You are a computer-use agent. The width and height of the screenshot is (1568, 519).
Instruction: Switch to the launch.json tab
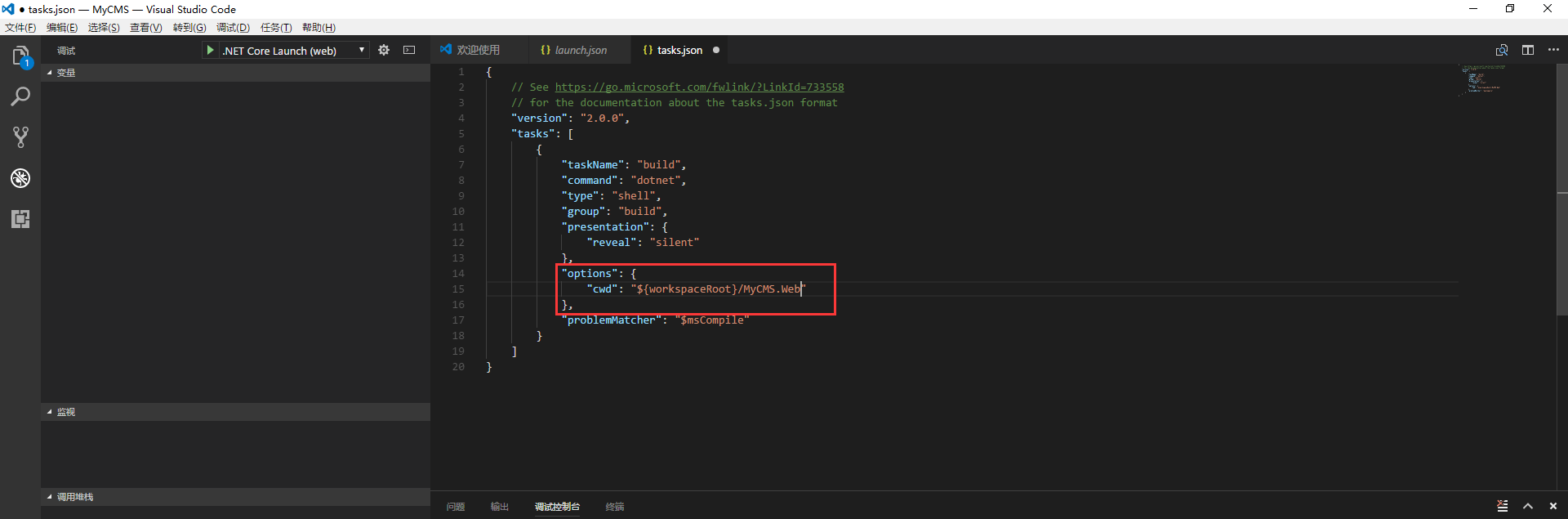tap(580, 50)
